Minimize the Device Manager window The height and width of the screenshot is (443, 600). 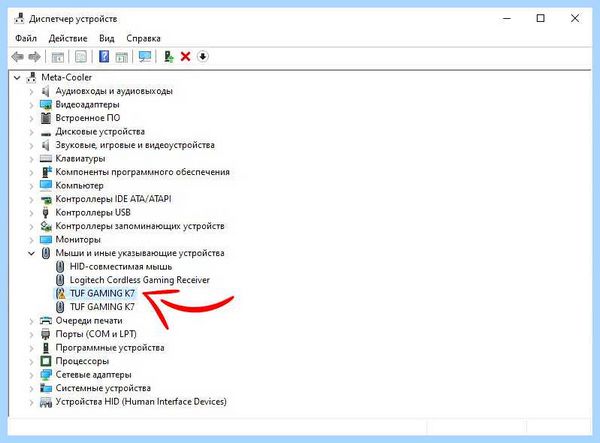[507, 18]
